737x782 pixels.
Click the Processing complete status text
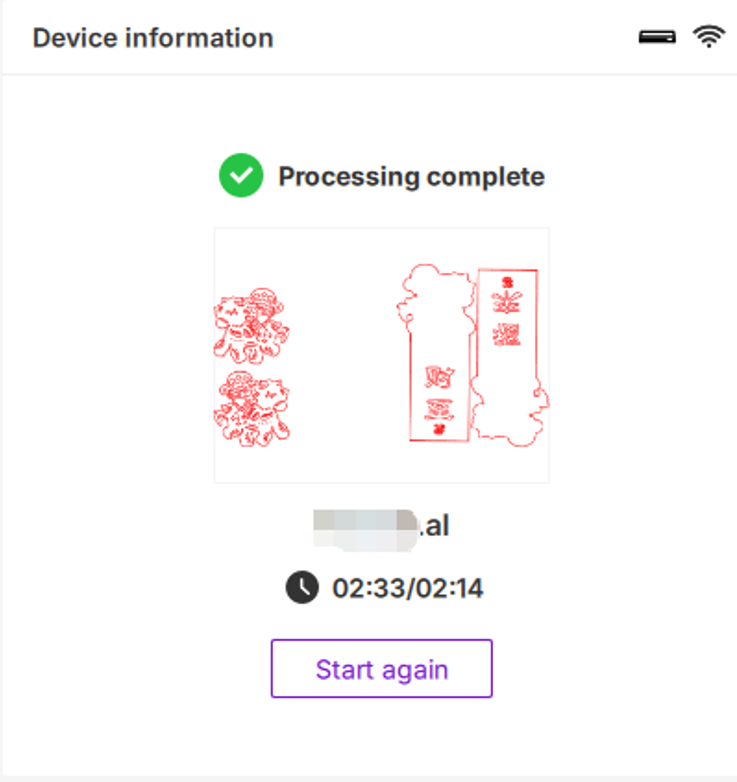click(x=411, y=177)
